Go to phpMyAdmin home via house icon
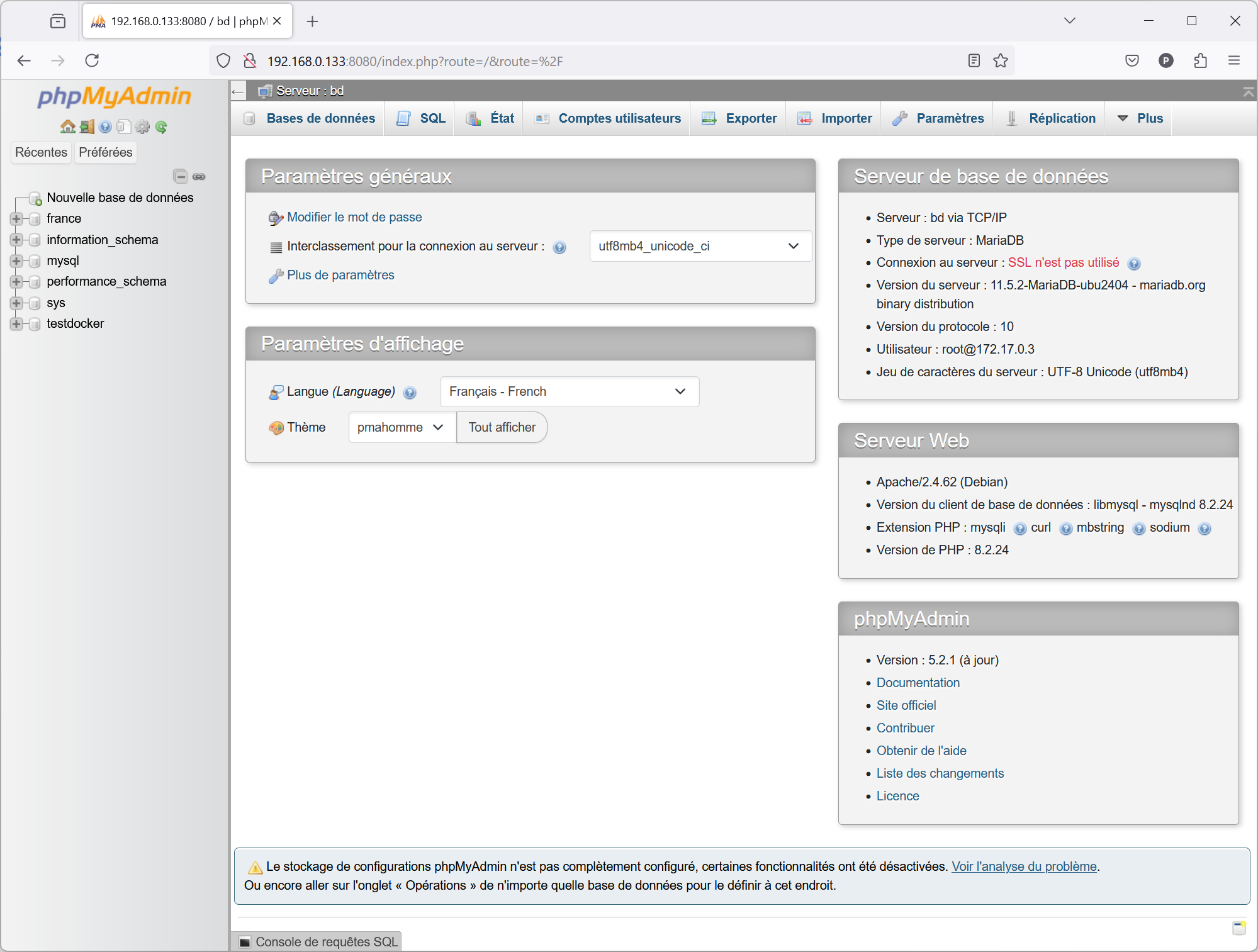The image size is (1258, 952). pos(67,126)
